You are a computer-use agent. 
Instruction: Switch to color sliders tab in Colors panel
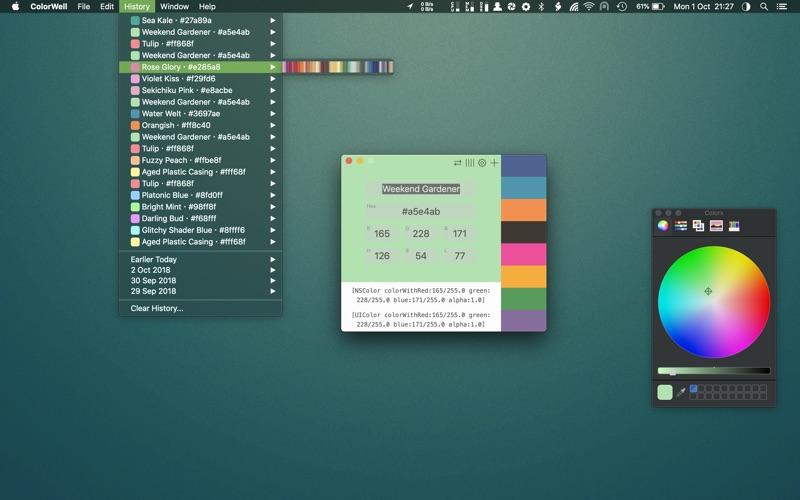pos(681,226)
